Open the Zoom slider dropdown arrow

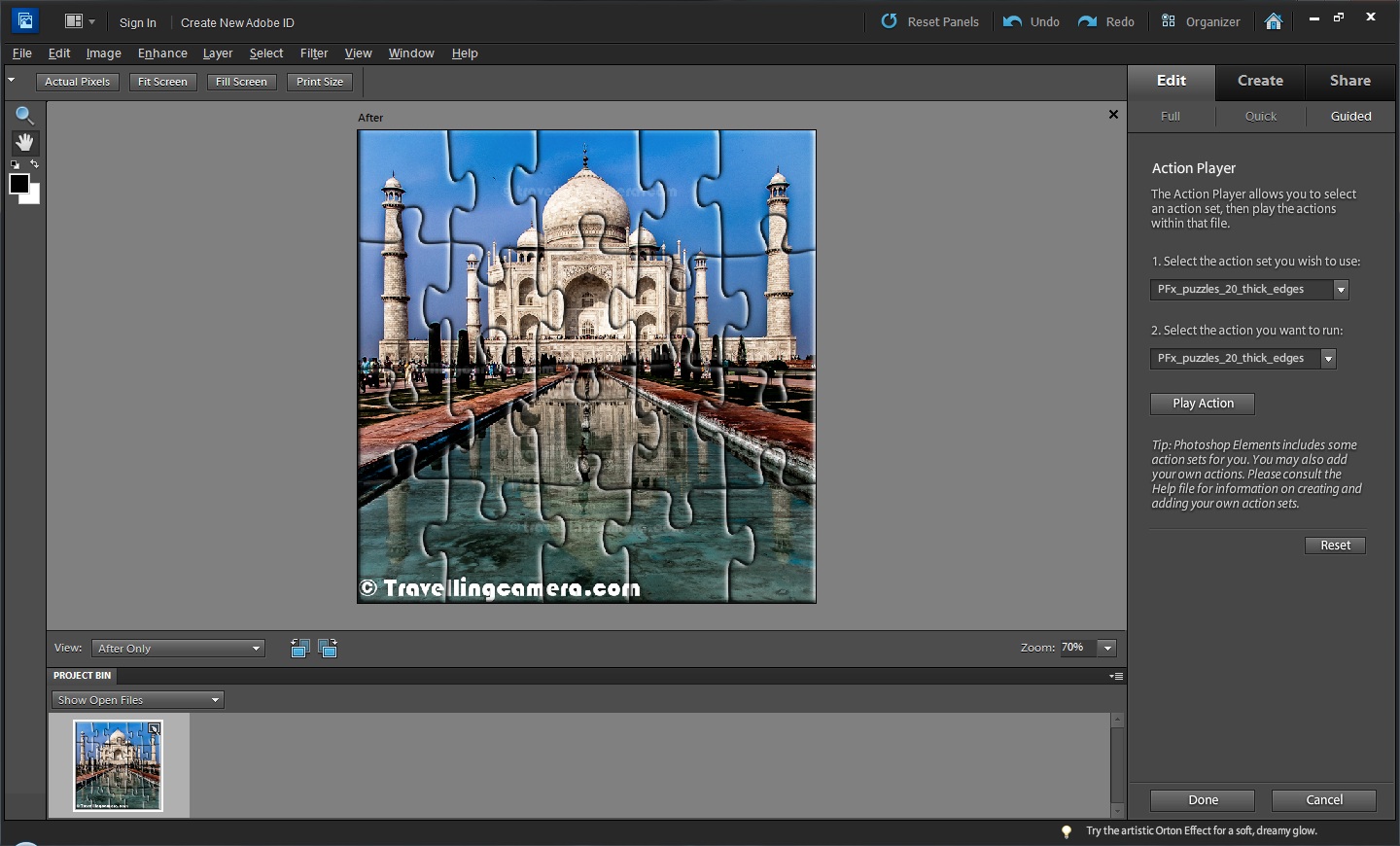(x=1107, y=648)
